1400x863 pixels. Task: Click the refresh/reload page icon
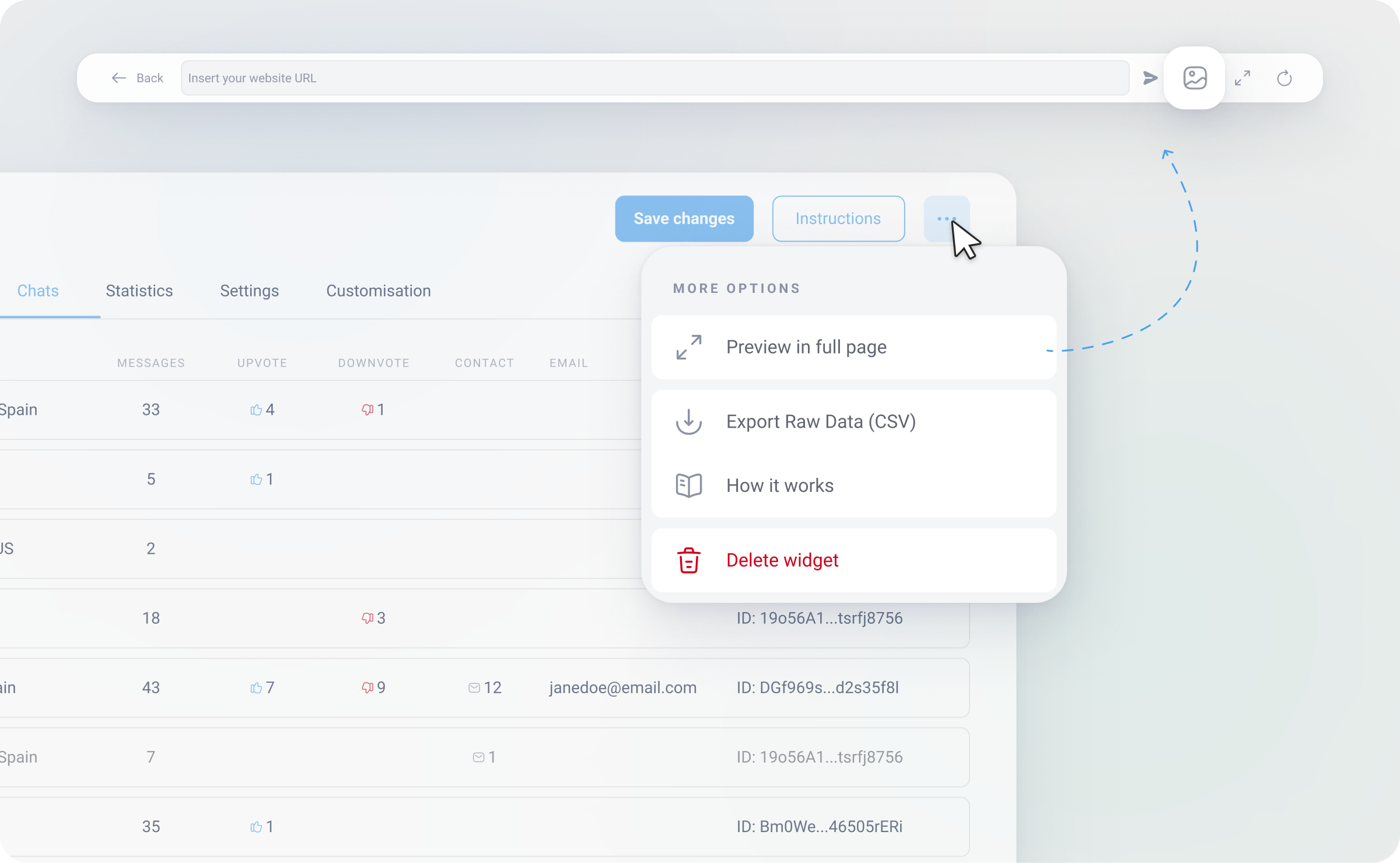click(1284, 78)
